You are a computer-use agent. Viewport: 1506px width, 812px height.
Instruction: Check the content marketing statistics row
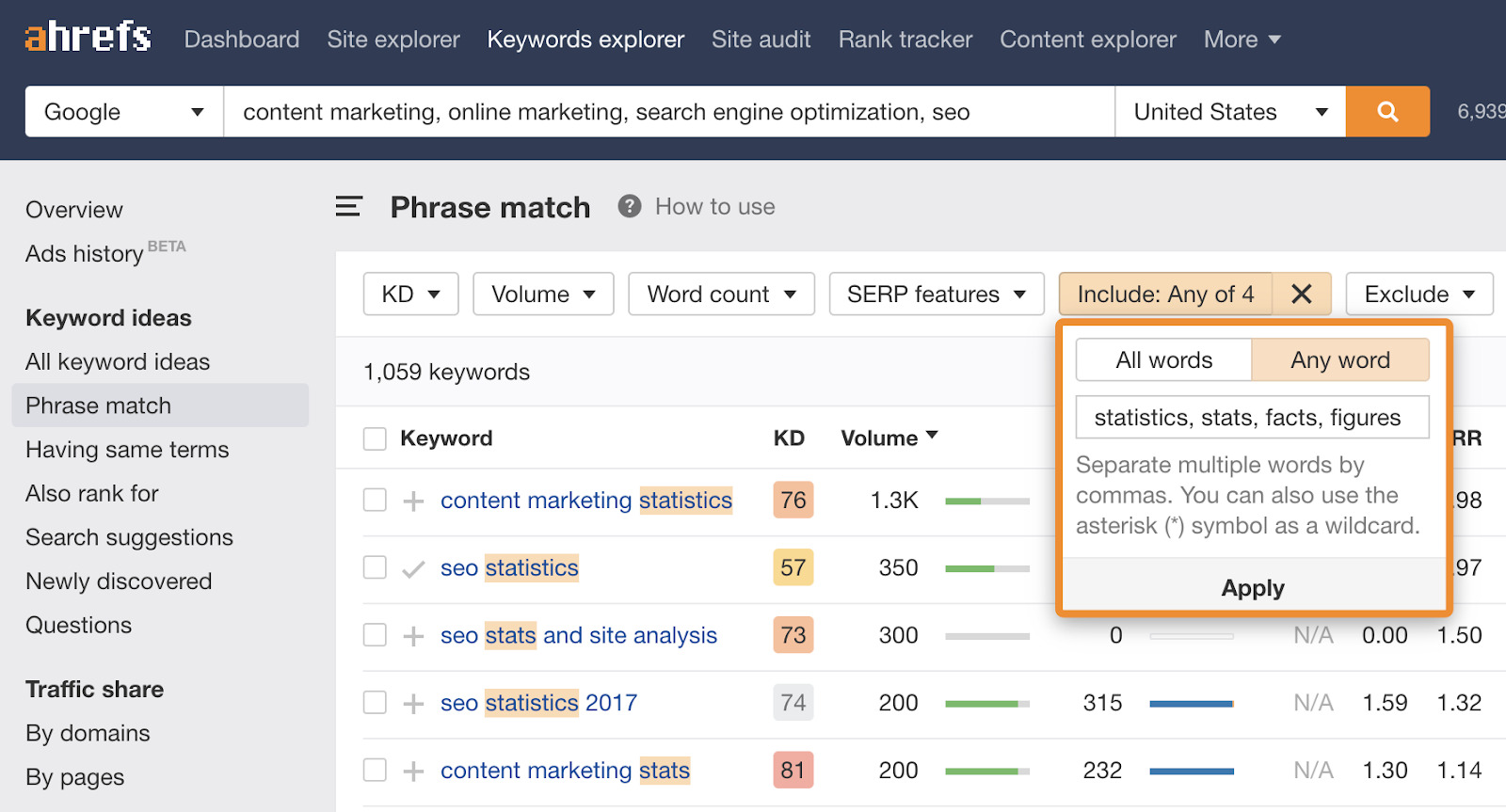(375, 500)
